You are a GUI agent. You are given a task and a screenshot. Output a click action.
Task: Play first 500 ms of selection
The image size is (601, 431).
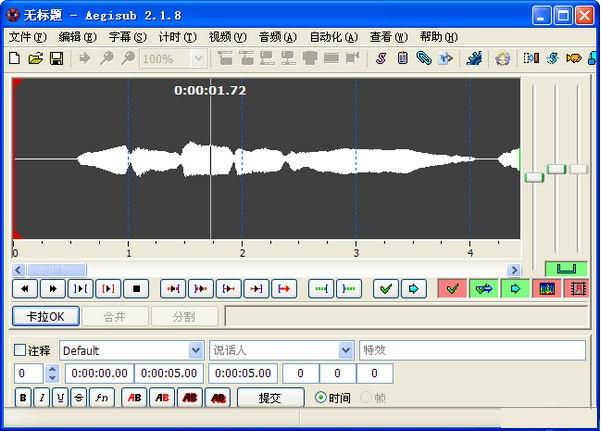229,289
